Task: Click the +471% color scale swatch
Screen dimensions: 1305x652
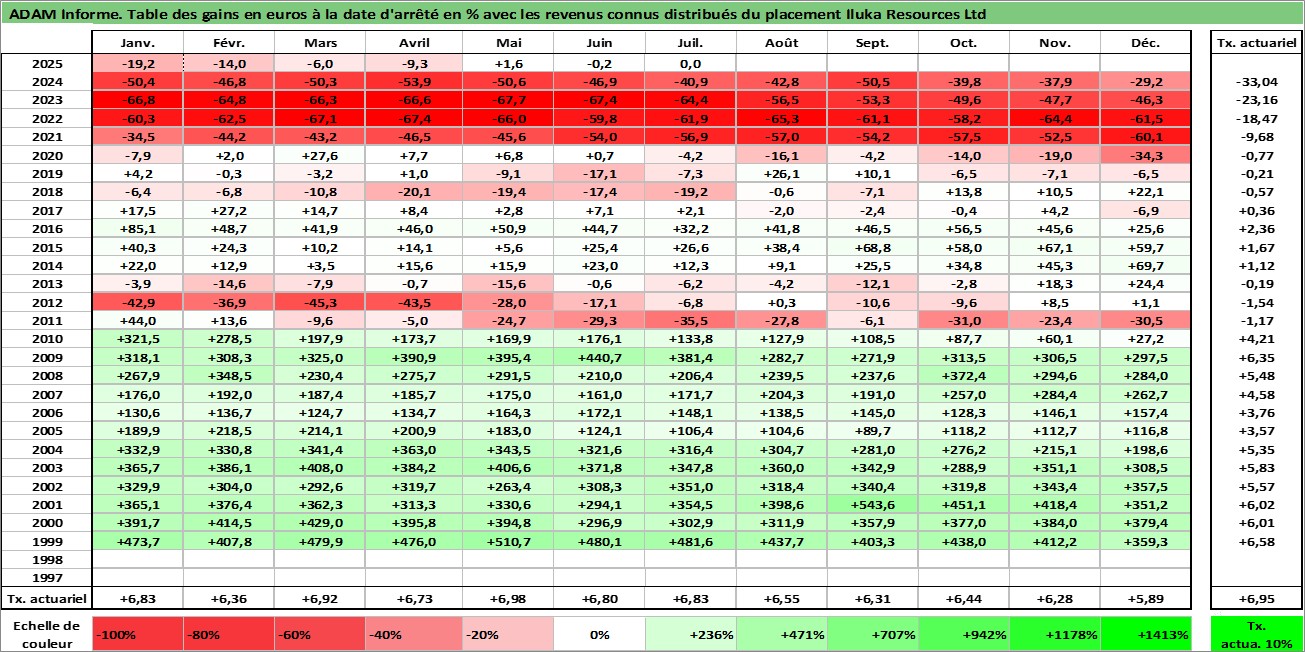Action: pyautogui.click(x=782, y=634)
